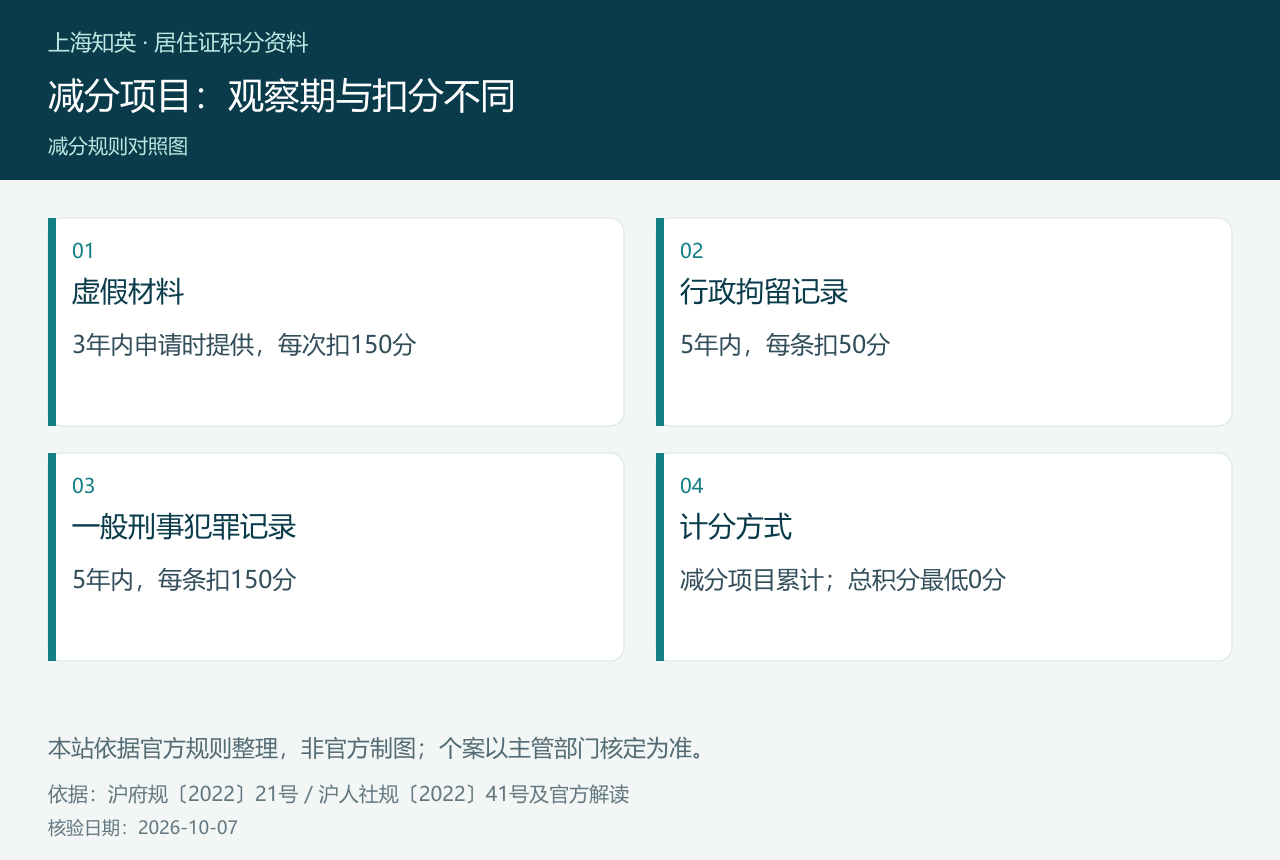Select the '计分方式' card heading
Image resolution: width=1280 pixels, height=860 pixels.
(736, 527)
